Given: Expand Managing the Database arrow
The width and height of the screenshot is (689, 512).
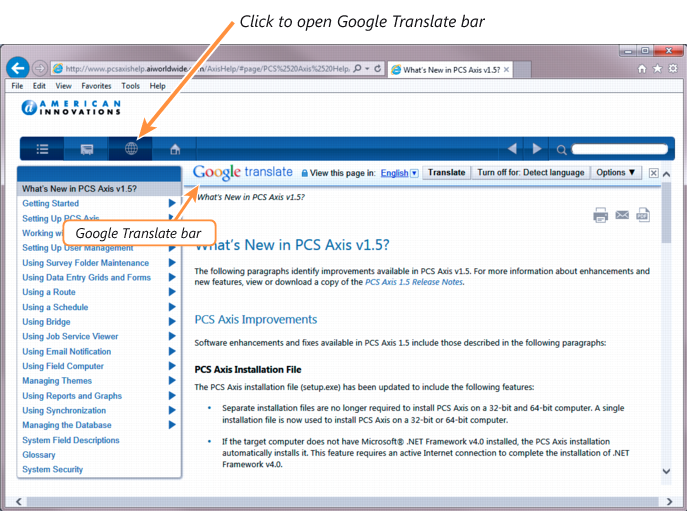Looking at the screenshot, I should click(172, 425).
